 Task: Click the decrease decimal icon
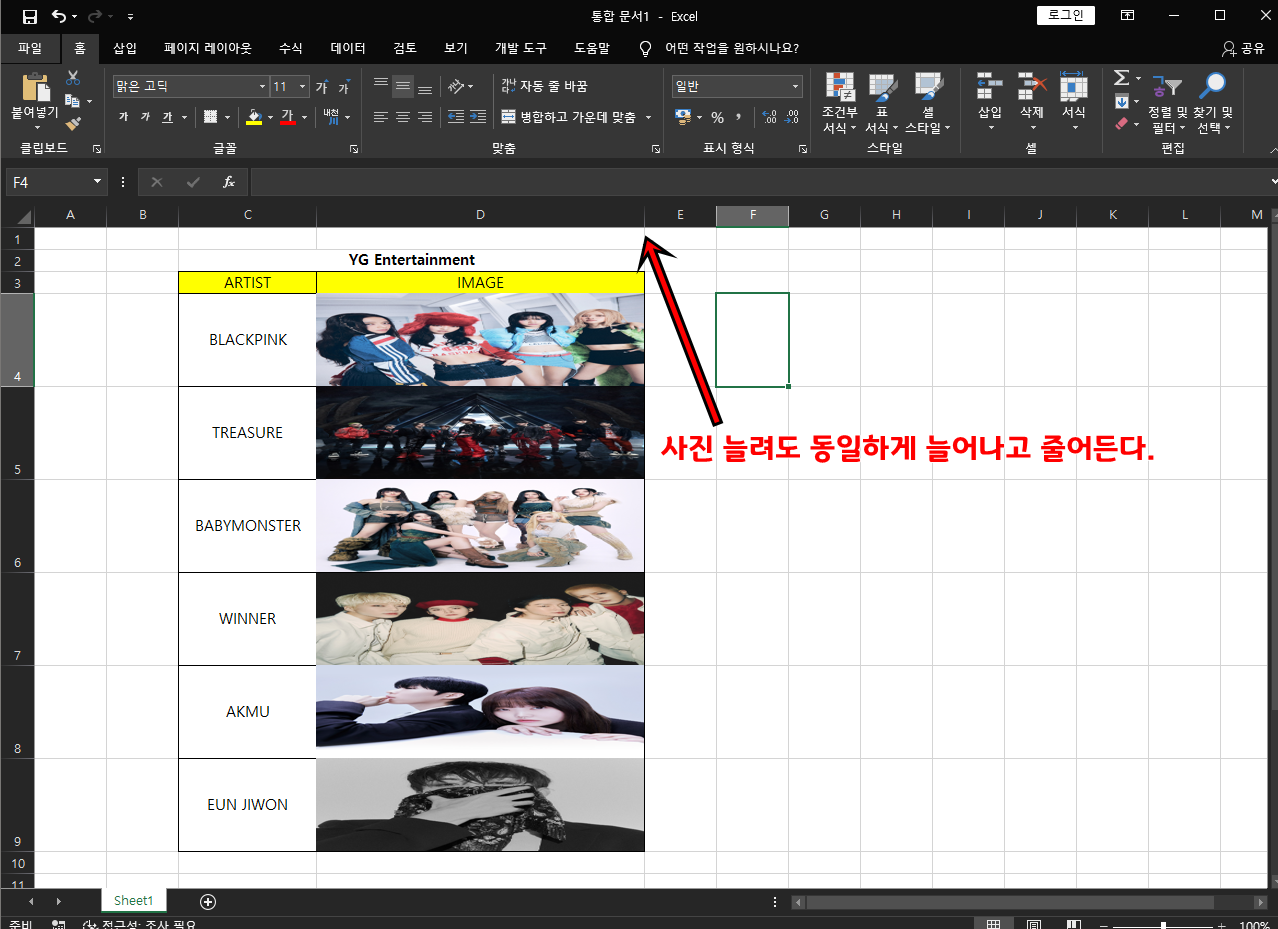point(791,117)
